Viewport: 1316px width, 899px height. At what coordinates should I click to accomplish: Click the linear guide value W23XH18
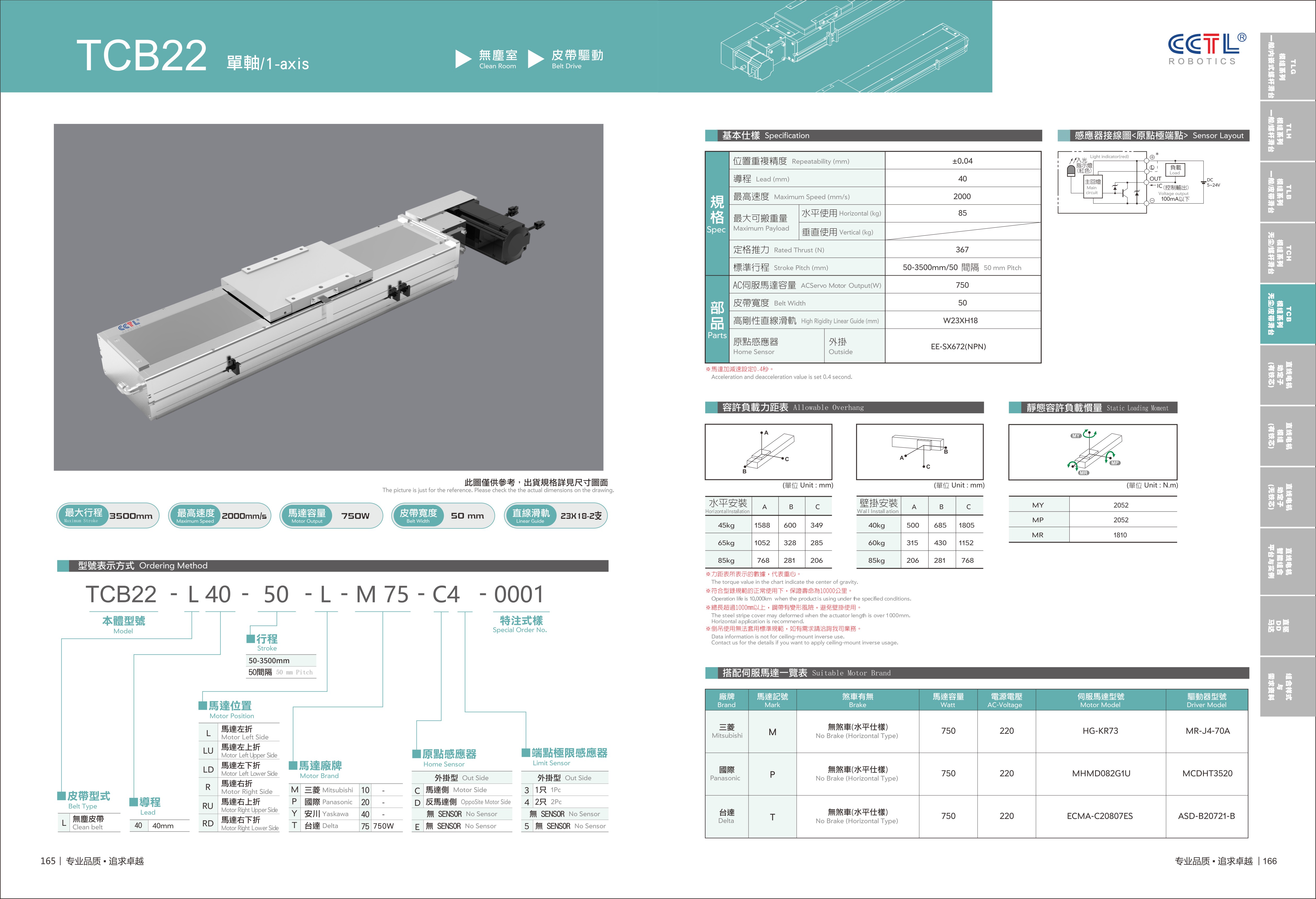click(x=960, y=320)
